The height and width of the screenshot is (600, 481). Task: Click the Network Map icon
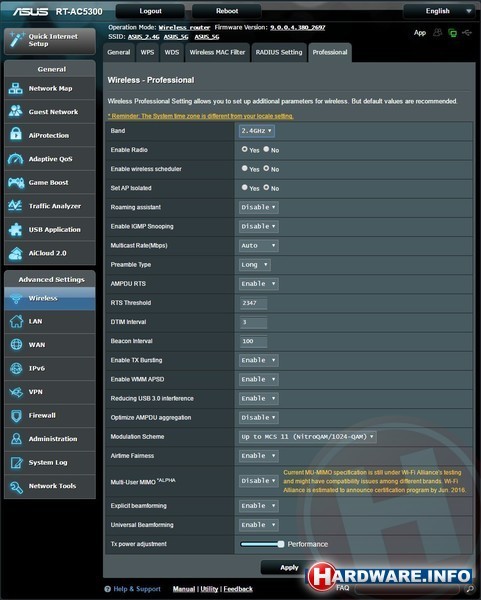[x=15, y=88]
